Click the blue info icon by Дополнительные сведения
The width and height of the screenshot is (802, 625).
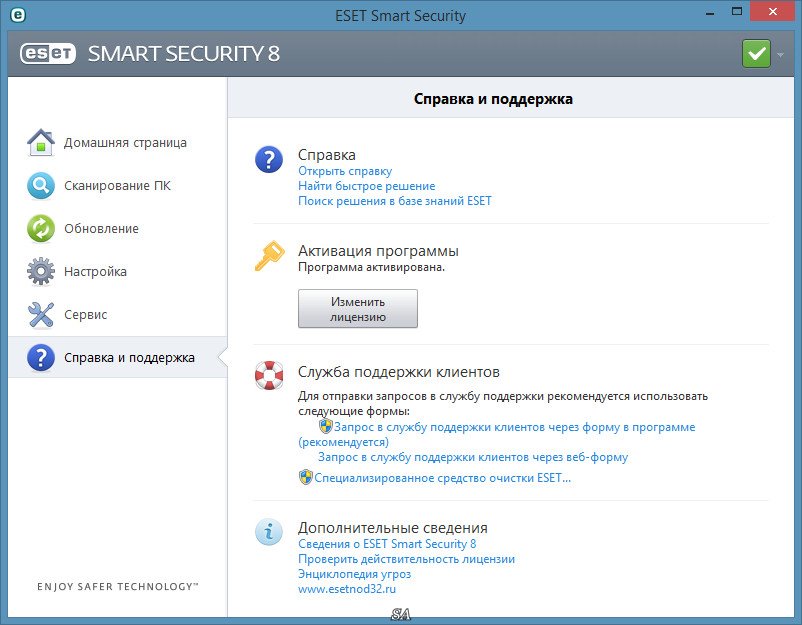point(269,532)
